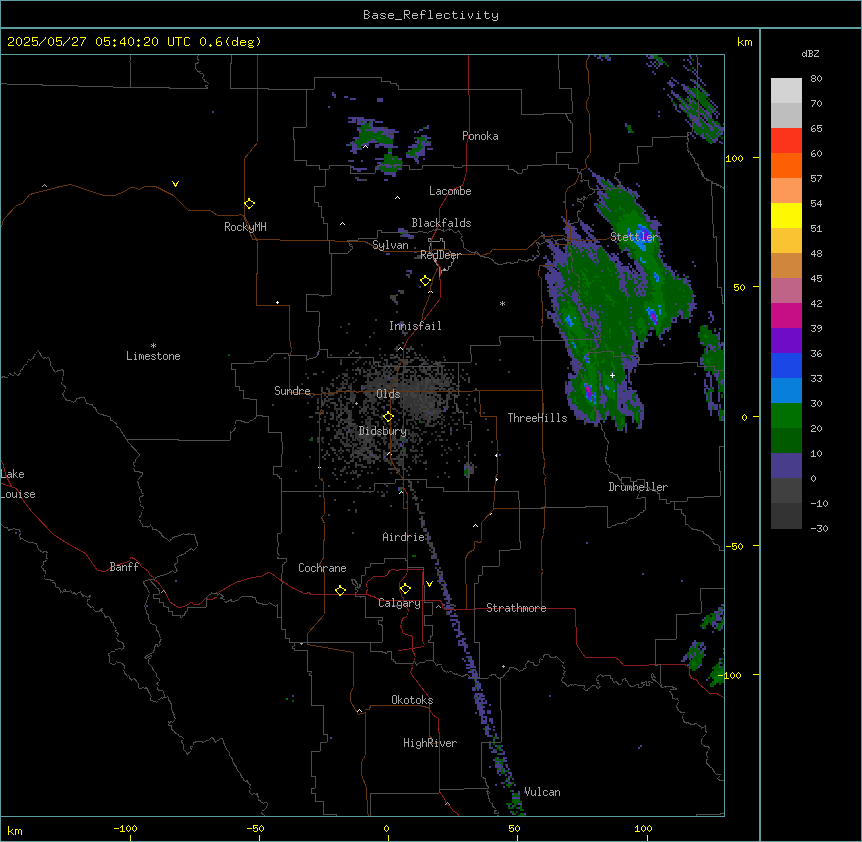Click the yellow diamond marker below Cochrane
The width and height of the screenshot is (862, 842).
pos(340,590)
